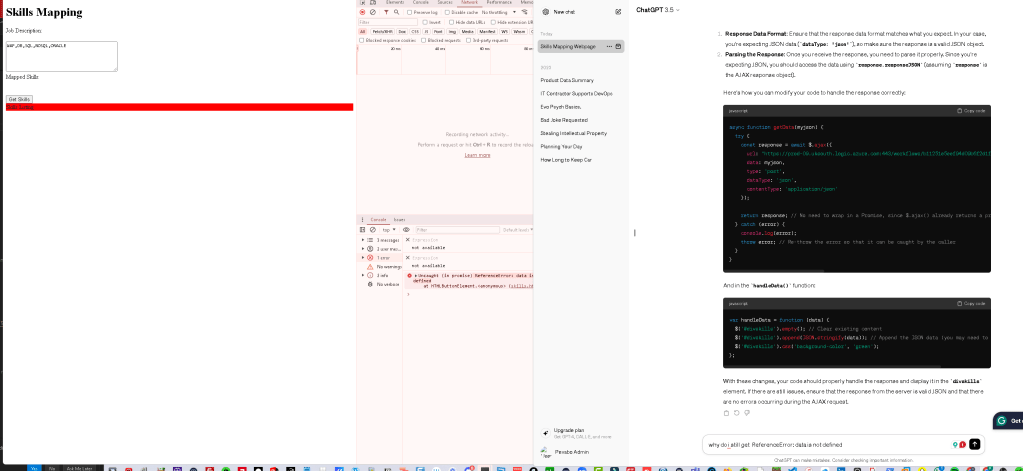Create live expression eye icon

(x=406, y=230)
